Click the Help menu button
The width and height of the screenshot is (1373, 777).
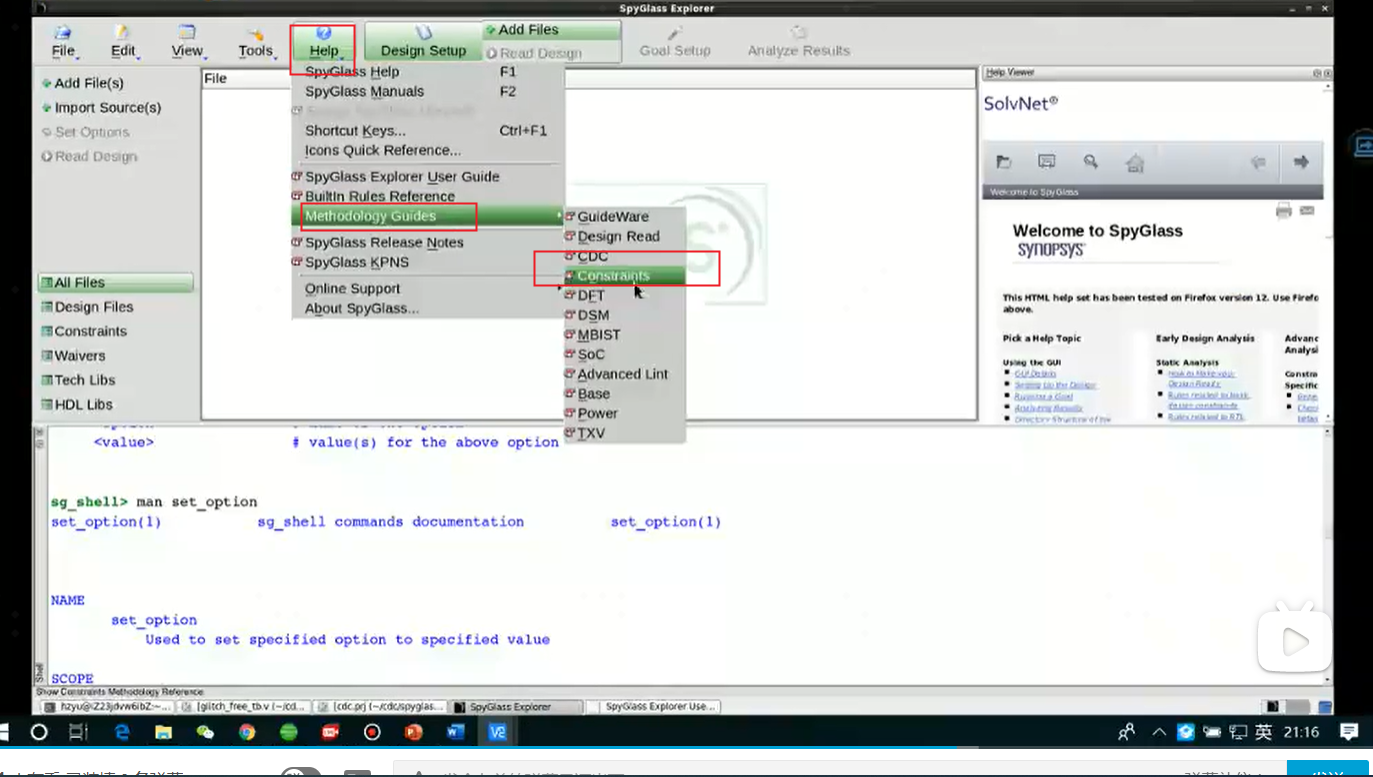(323, 42)
